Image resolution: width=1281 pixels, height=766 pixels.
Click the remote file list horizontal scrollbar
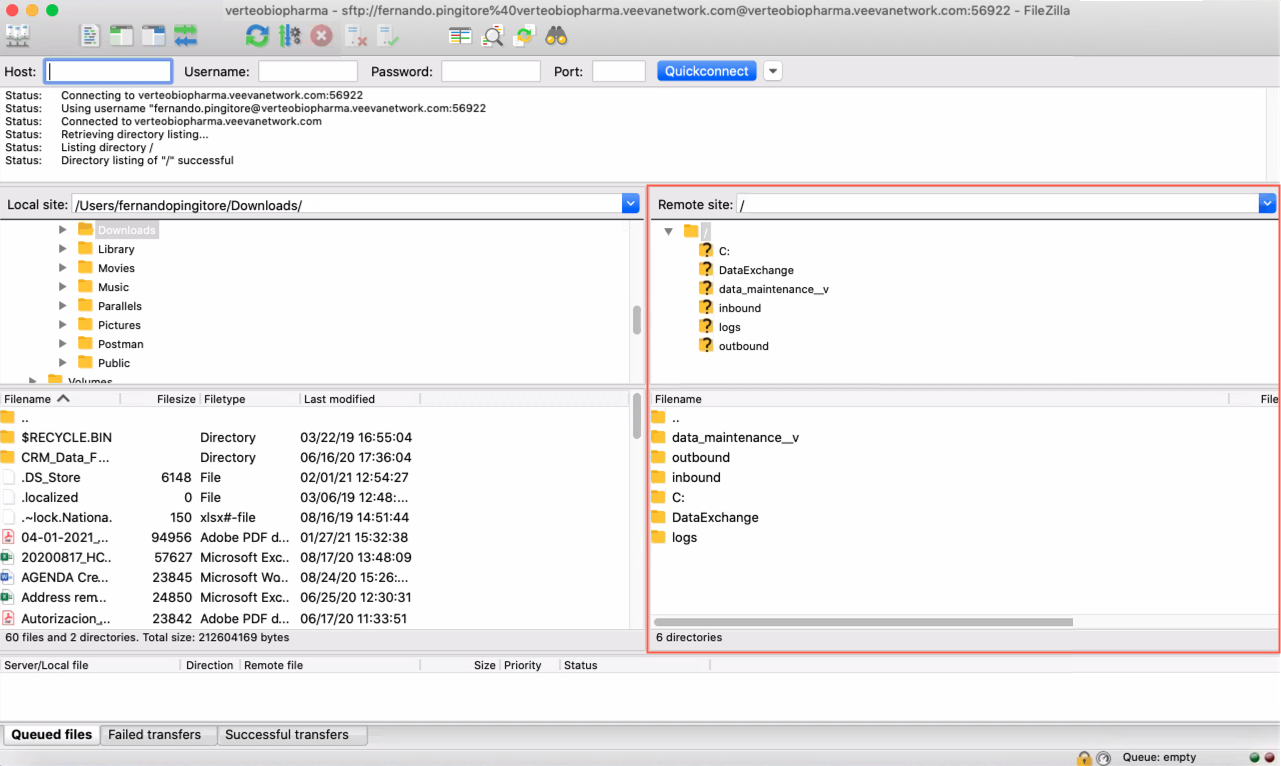coord(864,622)
